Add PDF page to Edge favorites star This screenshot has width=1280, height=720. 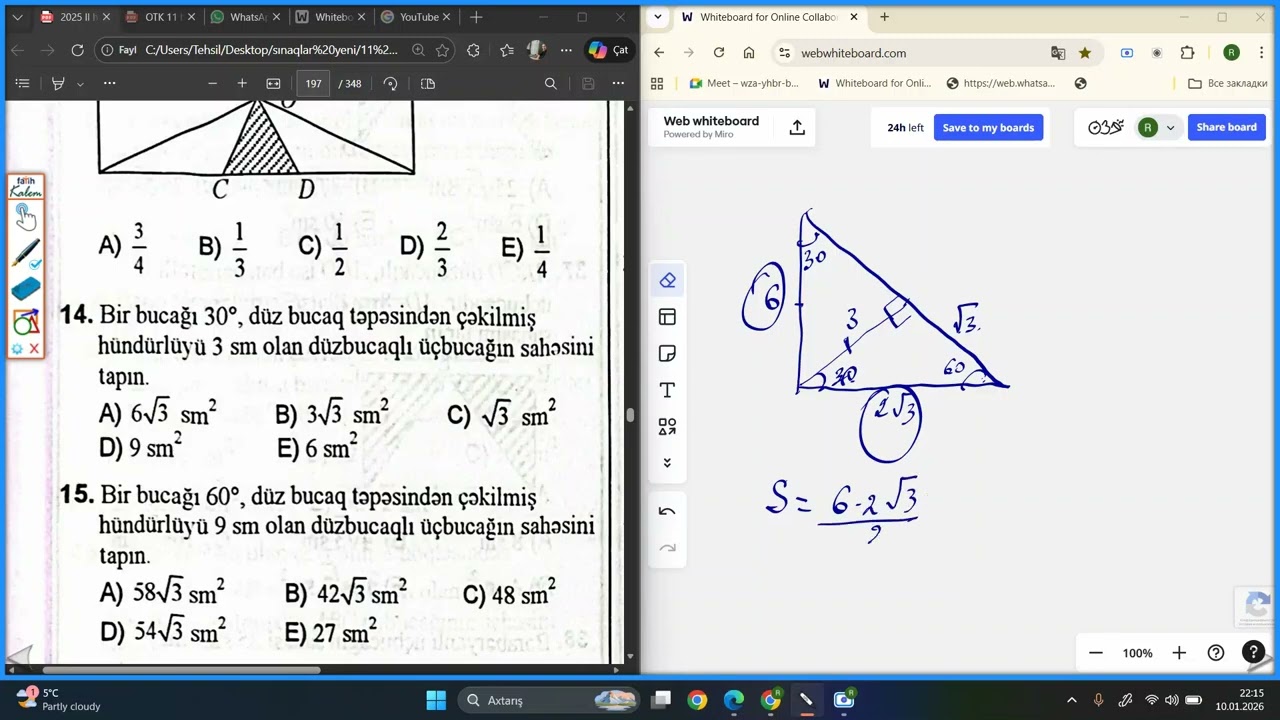point(442,50)
